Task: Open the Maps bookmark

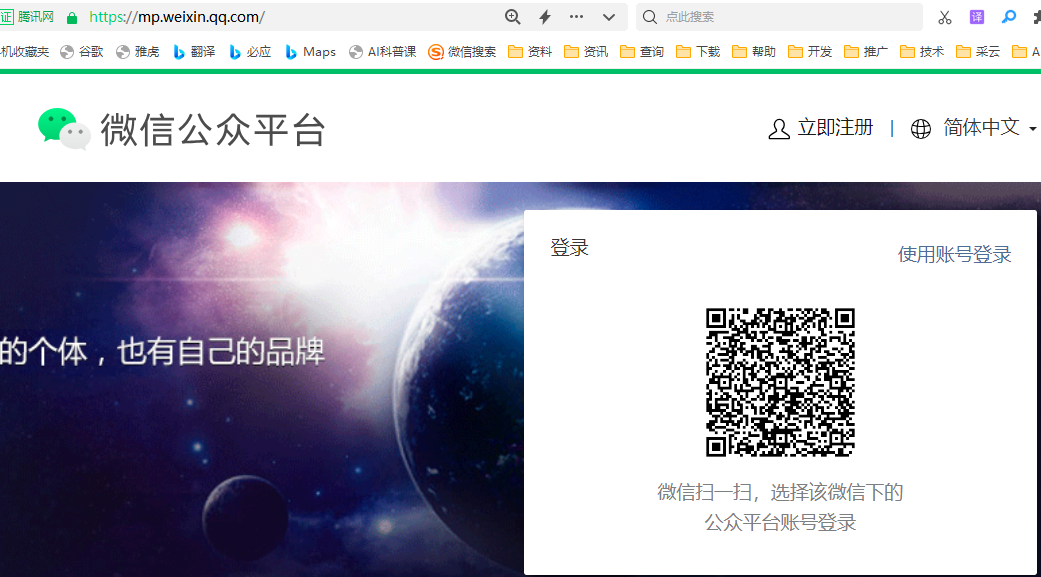Action: [311, 52]
